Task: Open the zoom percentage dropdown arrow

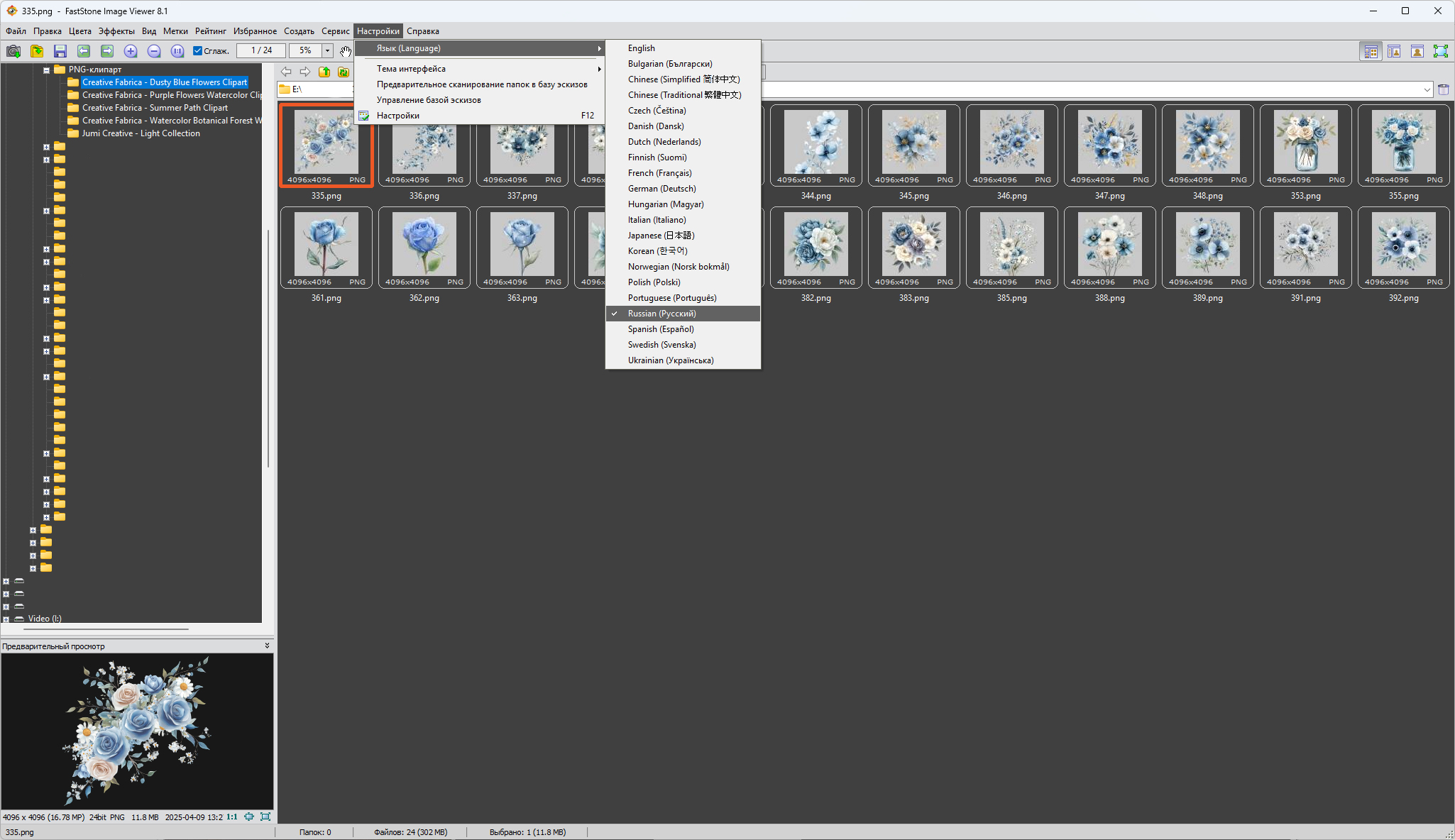Action: point(327,50)
